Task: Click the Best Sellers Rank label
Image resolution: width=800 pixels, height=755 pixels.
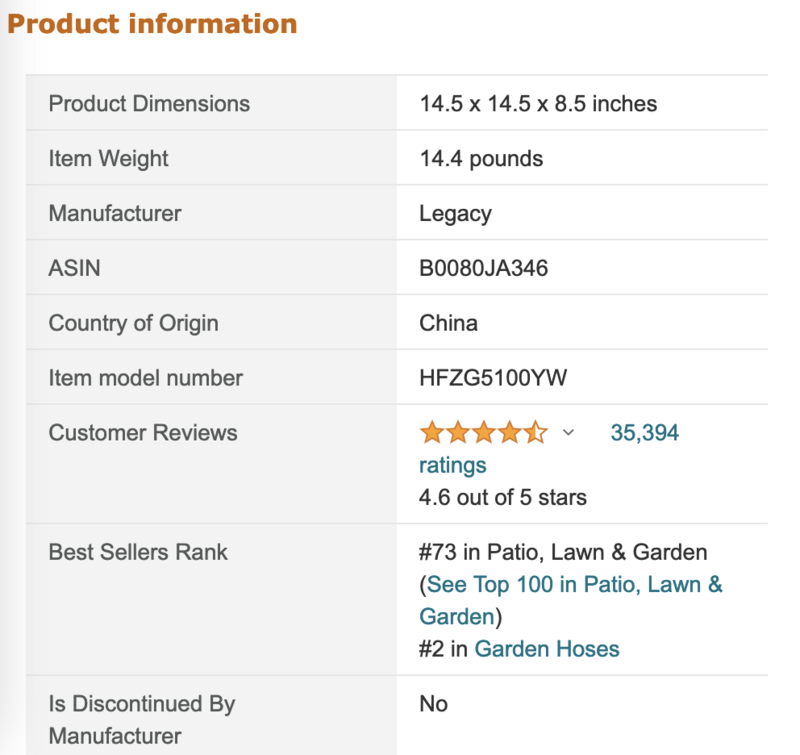Action: tap(138, 552)
